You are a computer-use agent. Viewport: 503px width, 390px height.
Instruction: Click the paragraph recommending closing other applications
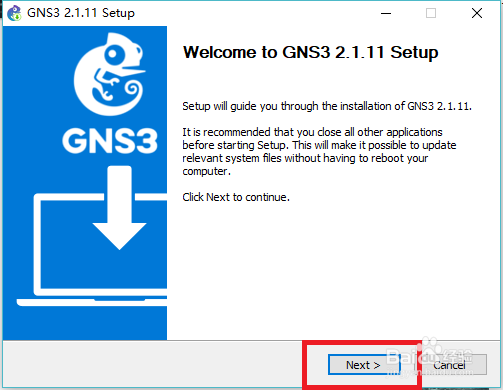(319, 152)
